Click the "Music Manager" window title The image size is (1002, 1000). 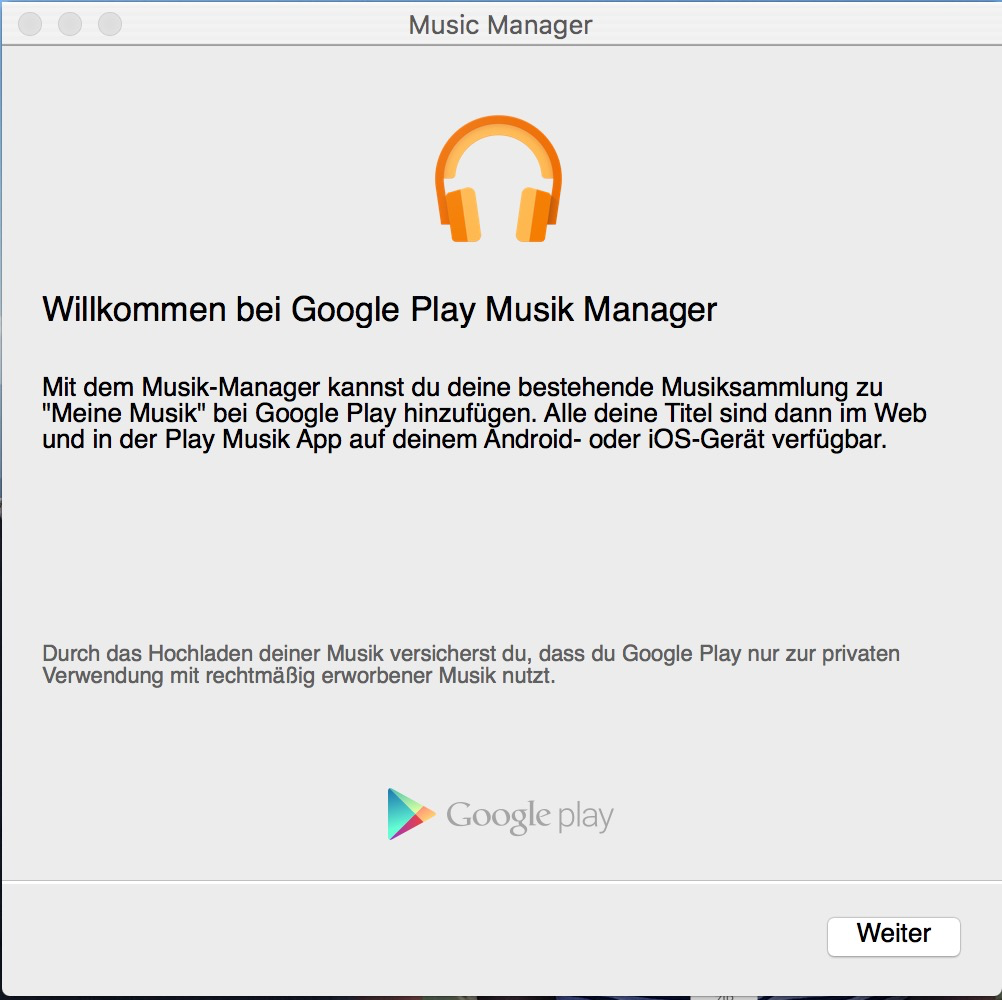click(500, 25)
